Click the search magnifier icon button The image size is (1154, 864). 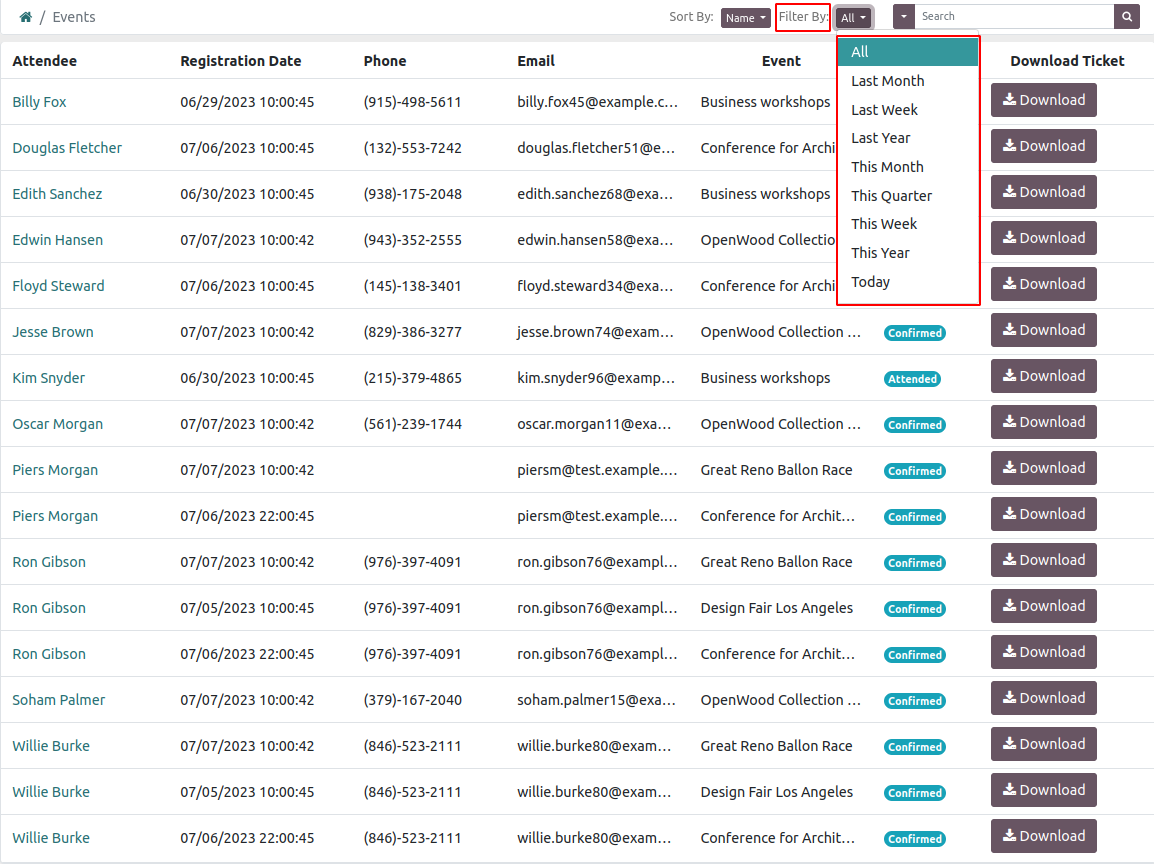[1127, 16]
